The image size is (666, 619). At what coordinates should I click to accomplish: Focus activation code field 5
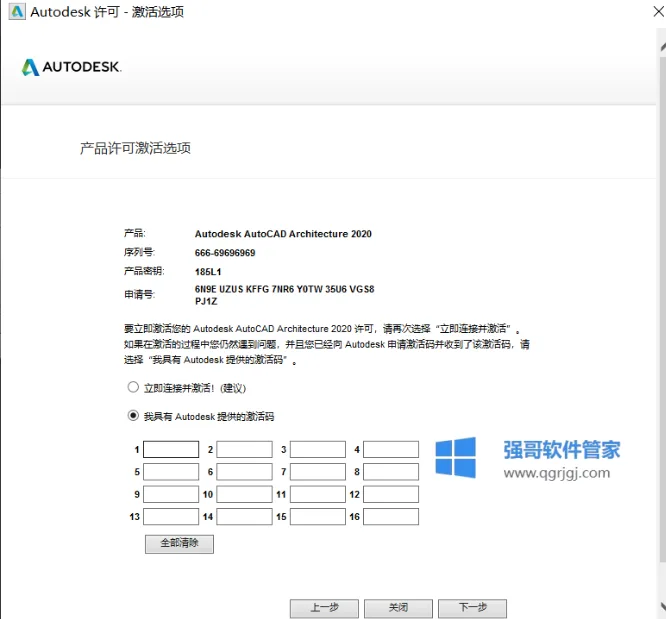[171, 472]
